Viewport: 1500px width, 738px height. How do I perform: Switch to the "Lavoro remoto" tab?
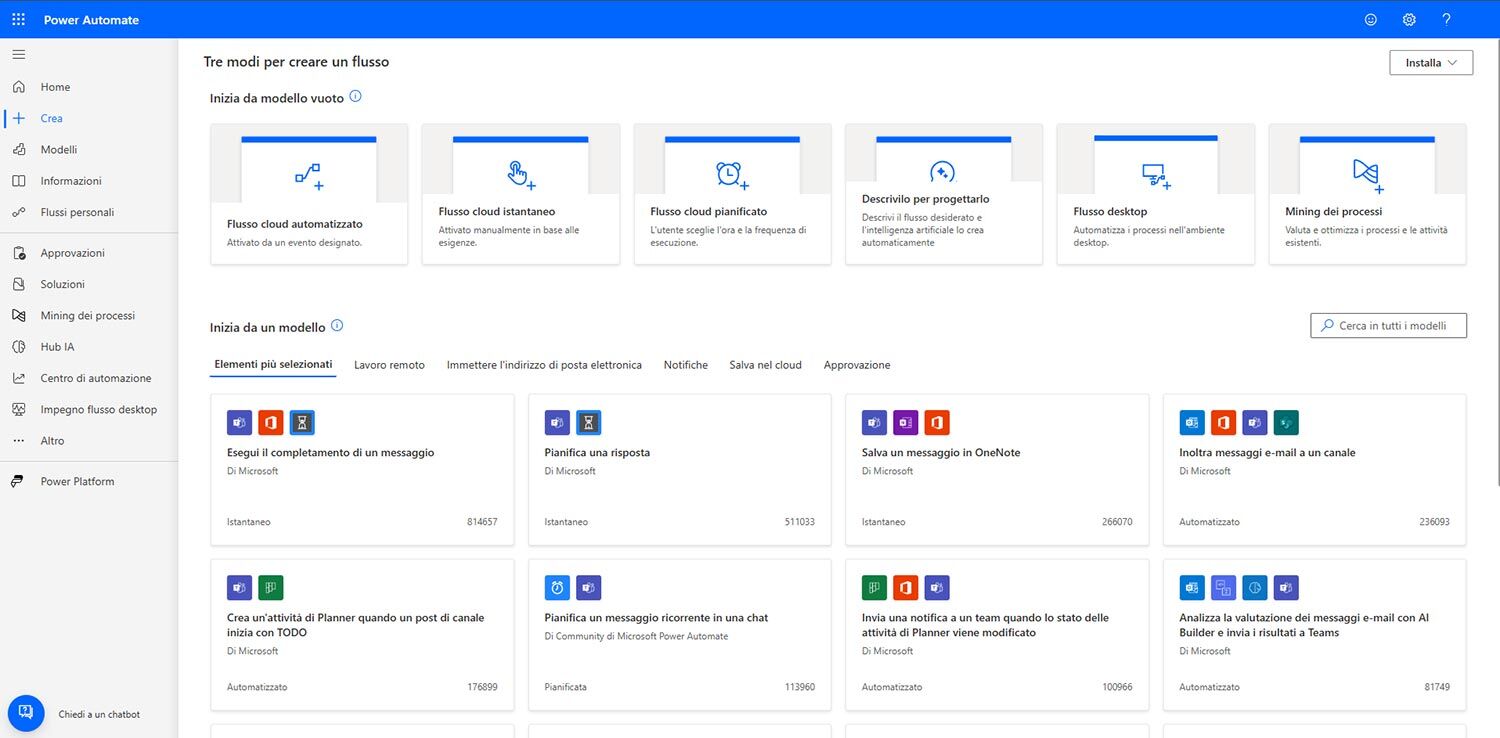click(x=389, y=364)
